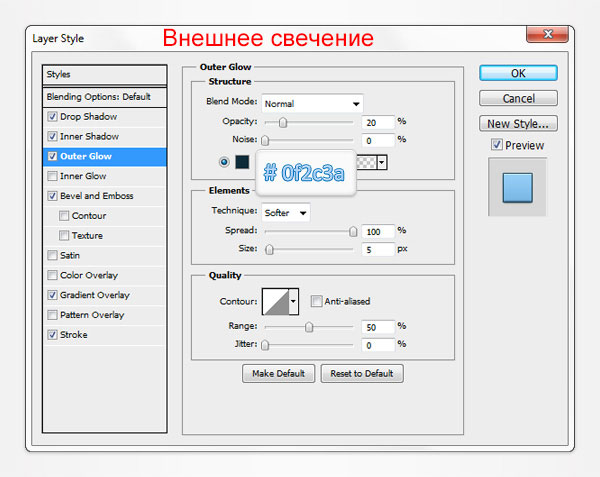Enable the Color Overlay checkbox
The width and height of the screenshot is (600, 477).
point(52,275)
